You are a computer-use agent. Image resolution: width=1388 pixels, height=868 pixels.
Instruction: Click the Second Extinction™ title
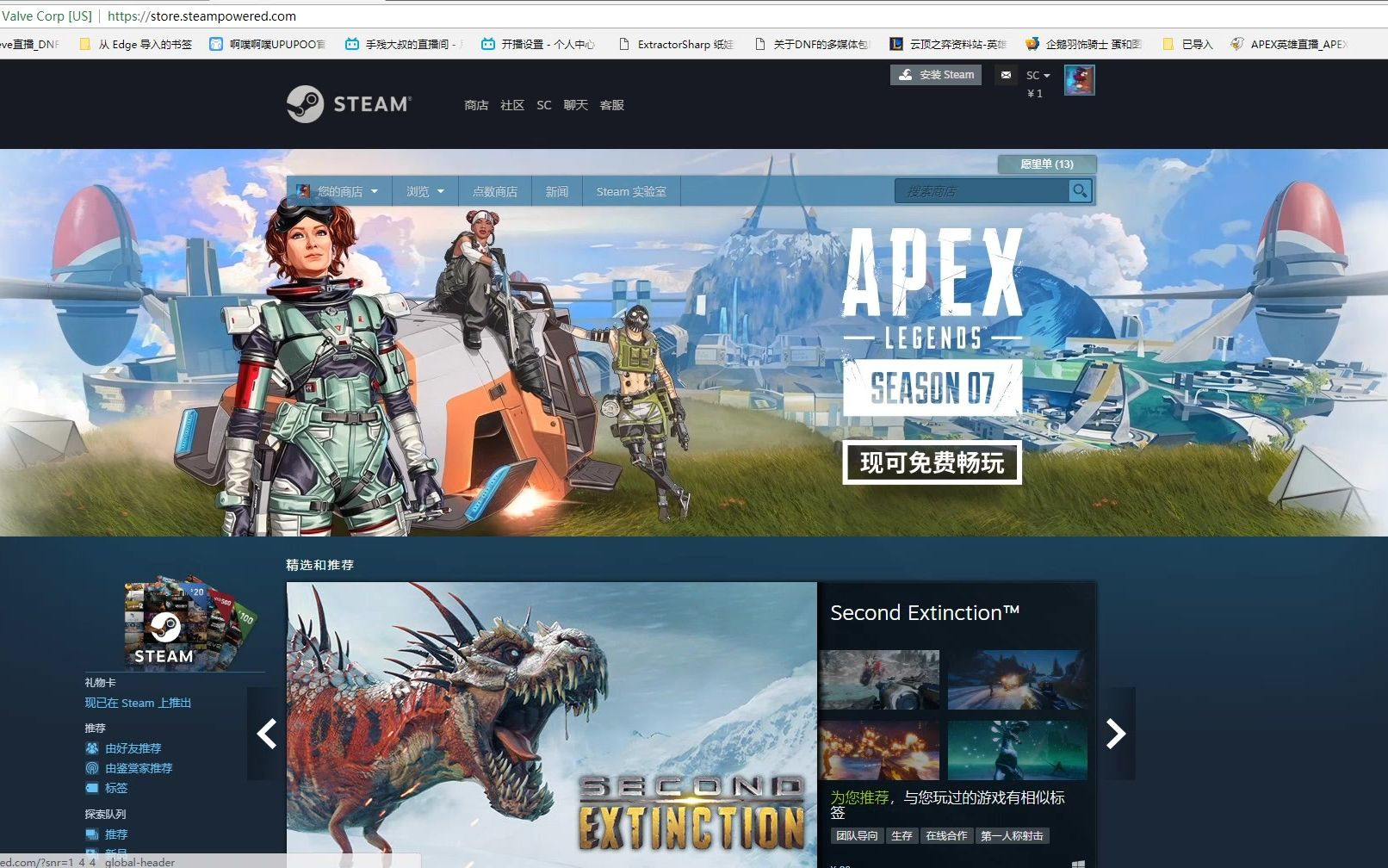click(x=925, y=612)
